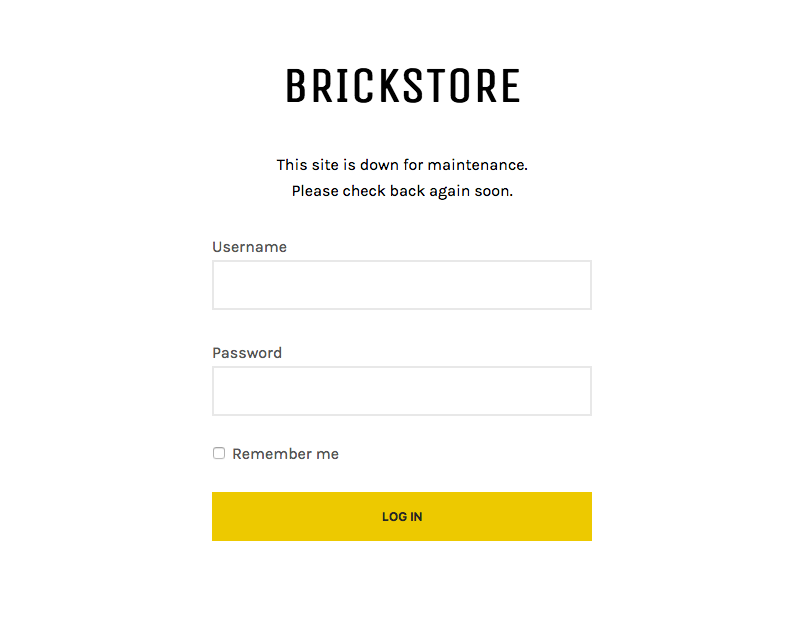Click the 'Please check back again soon' text
790x630 pixels.
402,191
